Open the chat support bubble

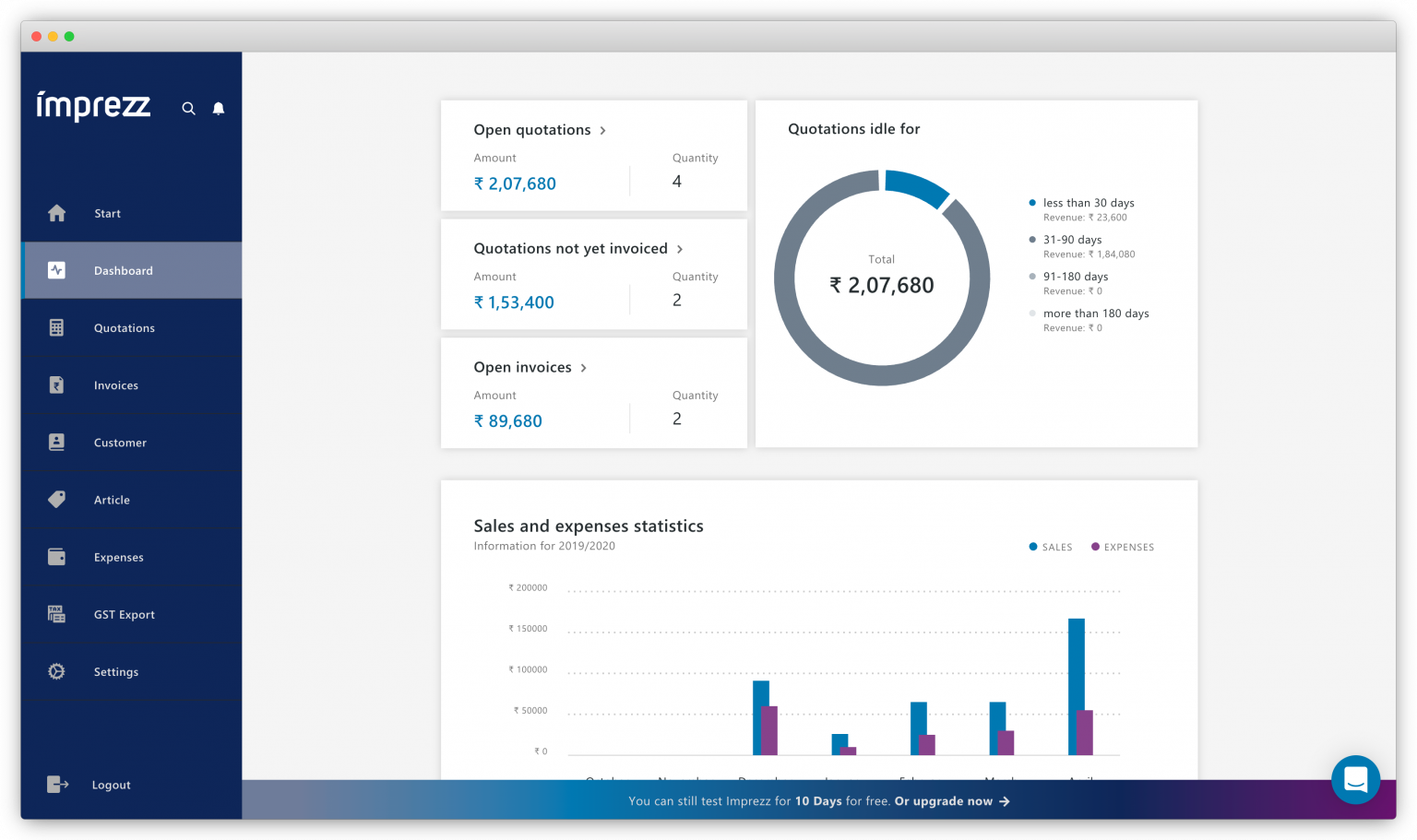click(1355, 779)
